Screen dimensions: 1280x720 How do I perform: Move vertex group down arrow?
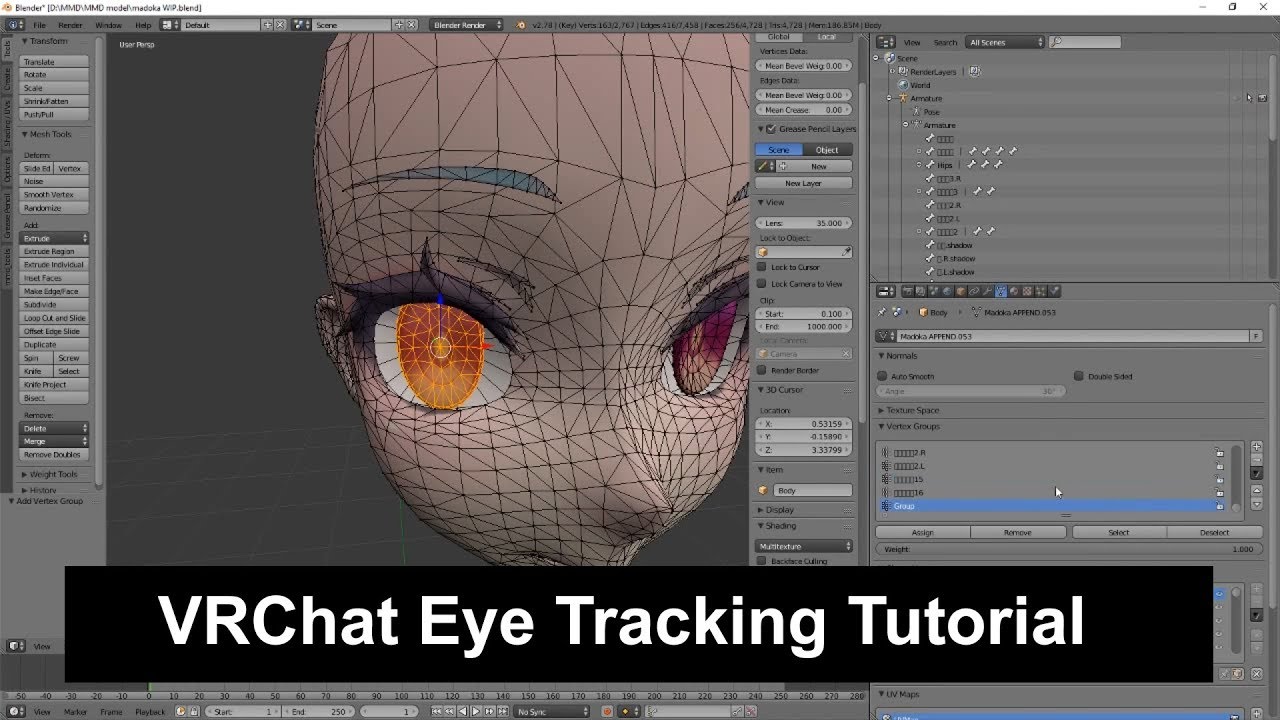(x=1257, y=505)
